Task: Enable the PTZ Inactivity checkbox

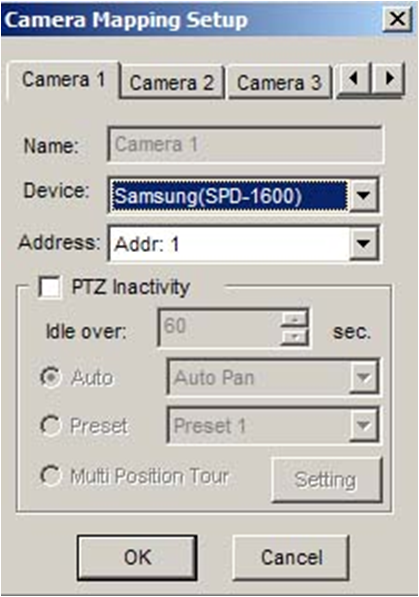Action: [50, 287]
